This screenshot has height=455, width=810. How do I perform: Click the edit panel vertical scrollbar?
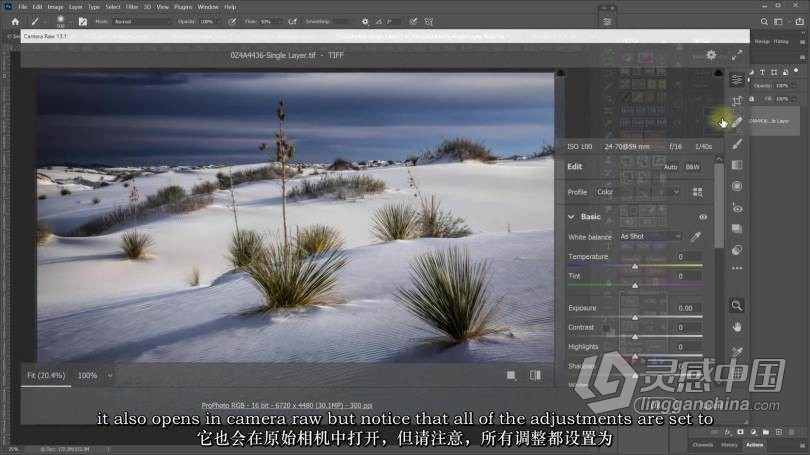(x=719, y=206)
